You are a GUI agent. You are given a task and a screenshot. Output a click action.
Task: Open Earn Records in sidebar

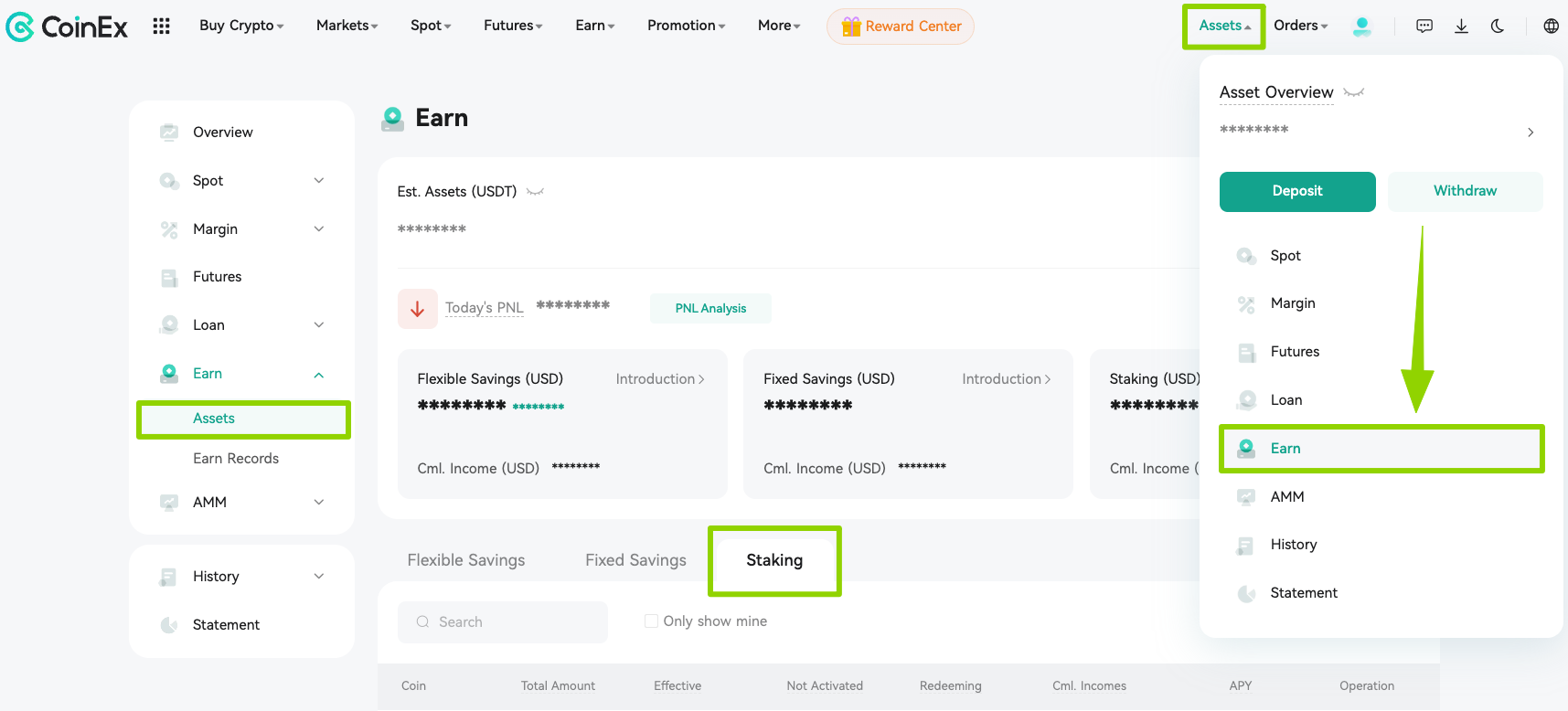click(236, 459)
